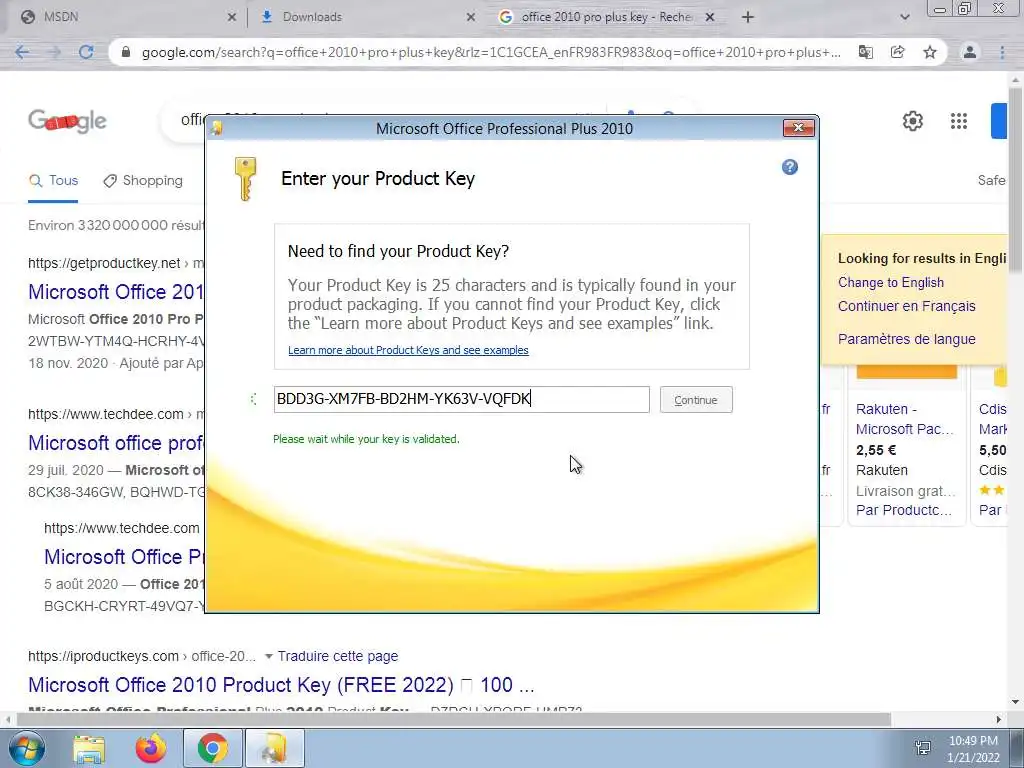Screen dimensions: 1024x768
Task: Open Microsoft Office 201 getproductkey.net result
Action: pos(116,292)
